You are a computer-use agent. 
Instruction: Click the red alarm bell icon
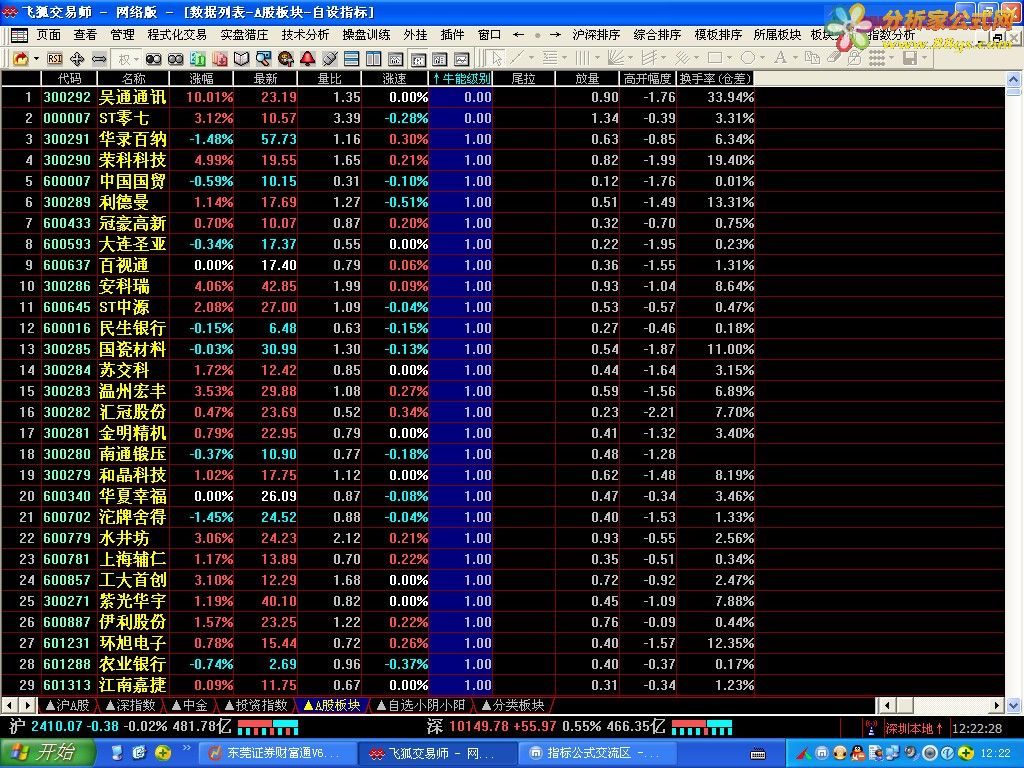click(308, 59)
